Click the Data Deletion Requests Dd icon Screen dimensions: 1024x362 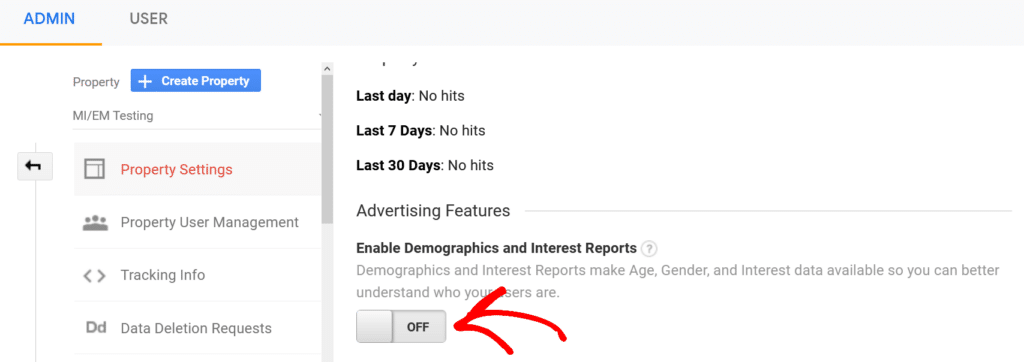(x=95, y=327)
